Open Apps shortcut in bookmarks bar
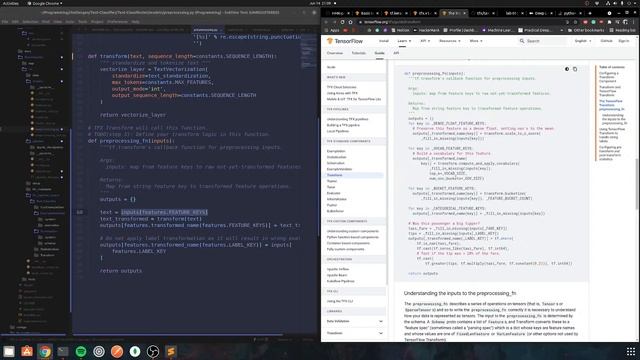The image size is (640, 360). click(332, 30)
